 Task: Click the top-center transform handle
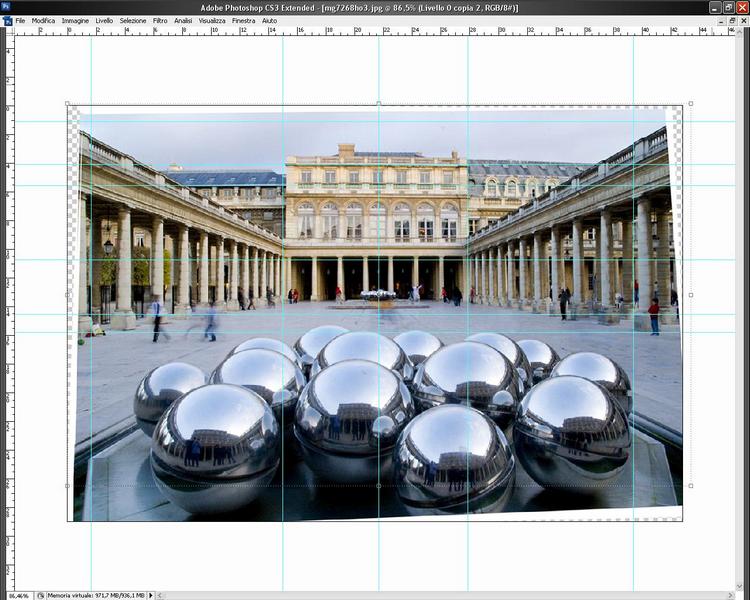[379, 103]
